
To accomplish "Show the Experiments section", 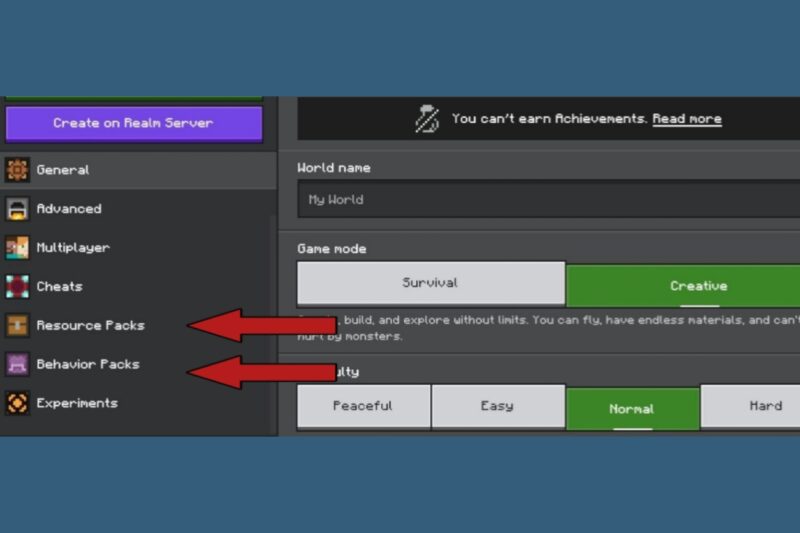I will coord(138,403).
